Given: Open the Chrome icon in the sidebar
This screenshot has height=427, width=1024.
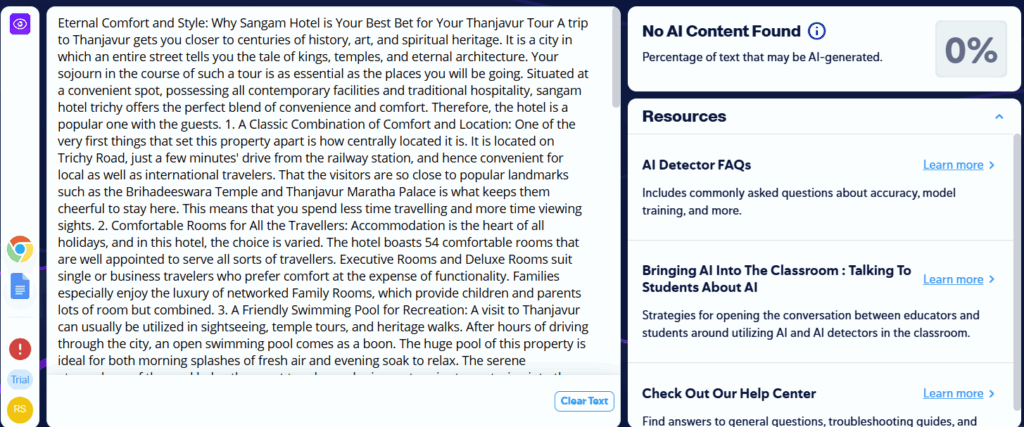Looking at the screenshot, I should click(x=20, y=249).
